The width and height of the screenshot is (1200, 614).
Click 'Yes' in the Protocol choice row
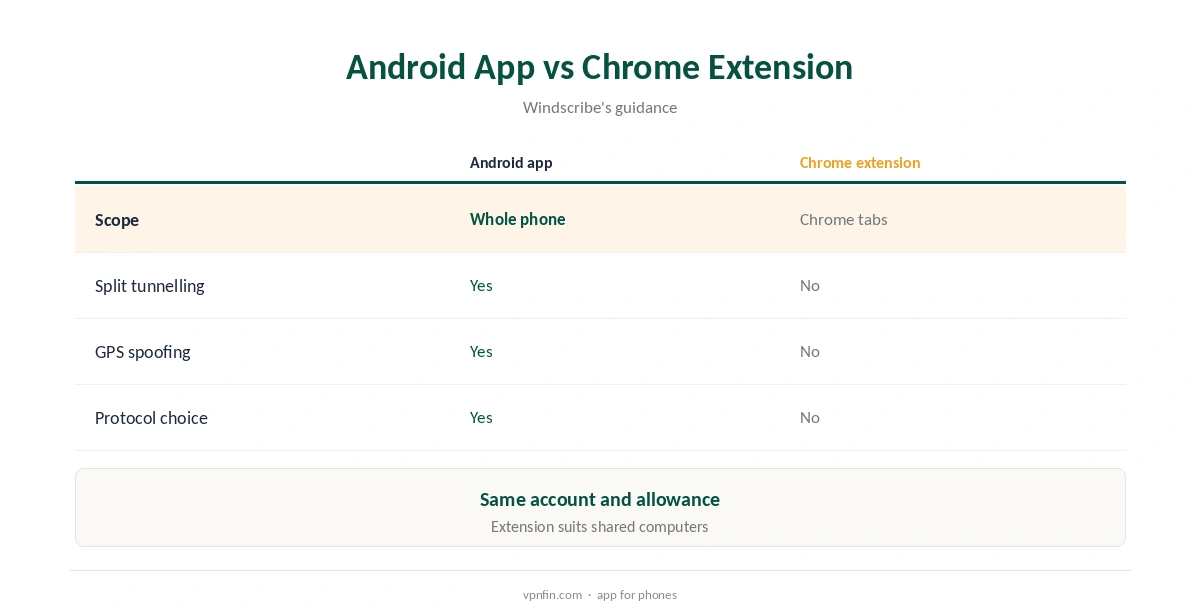pos(481,418)
